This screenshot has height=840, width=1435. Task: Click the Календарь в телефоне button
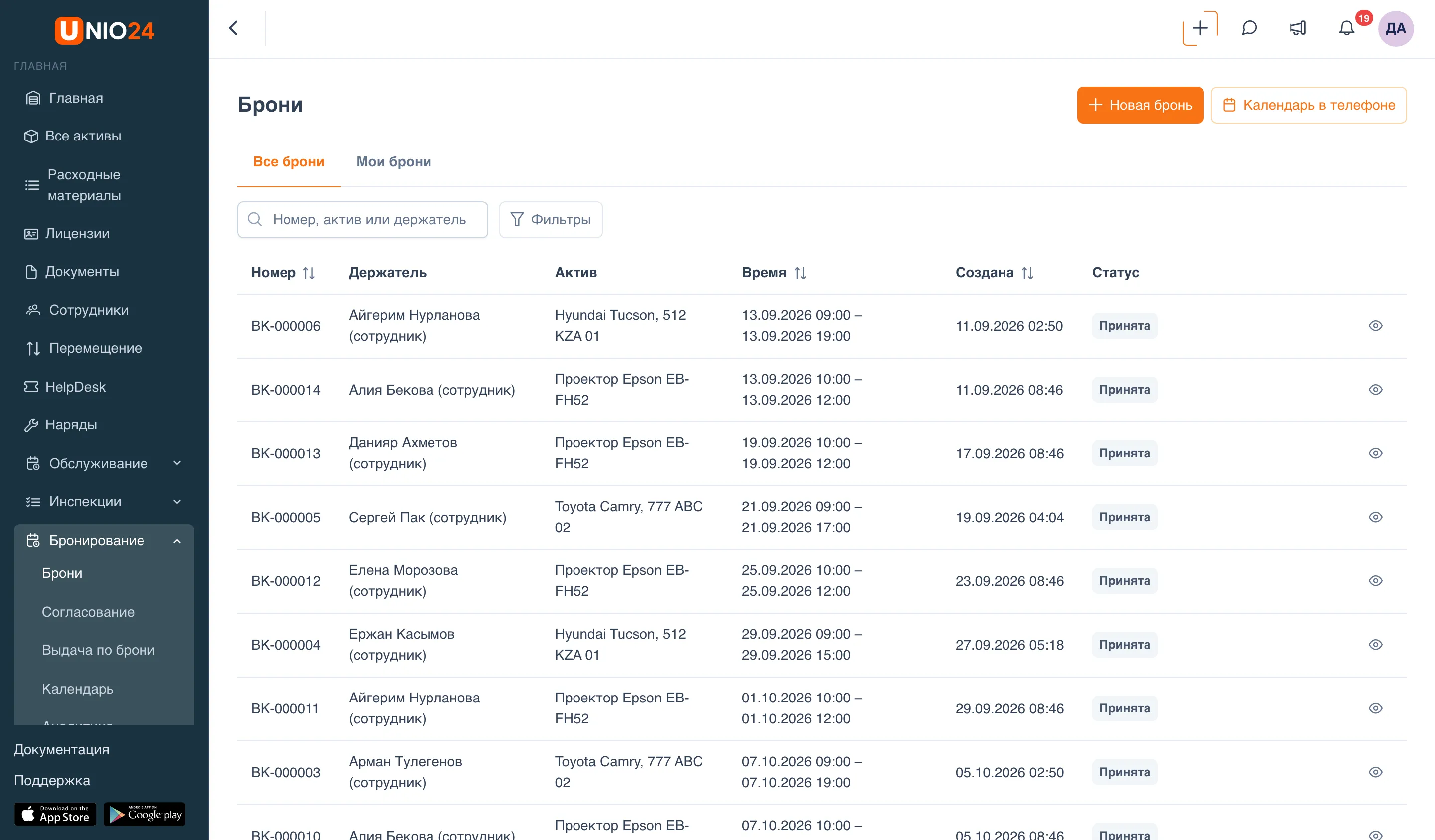[x=1308, y=105]
